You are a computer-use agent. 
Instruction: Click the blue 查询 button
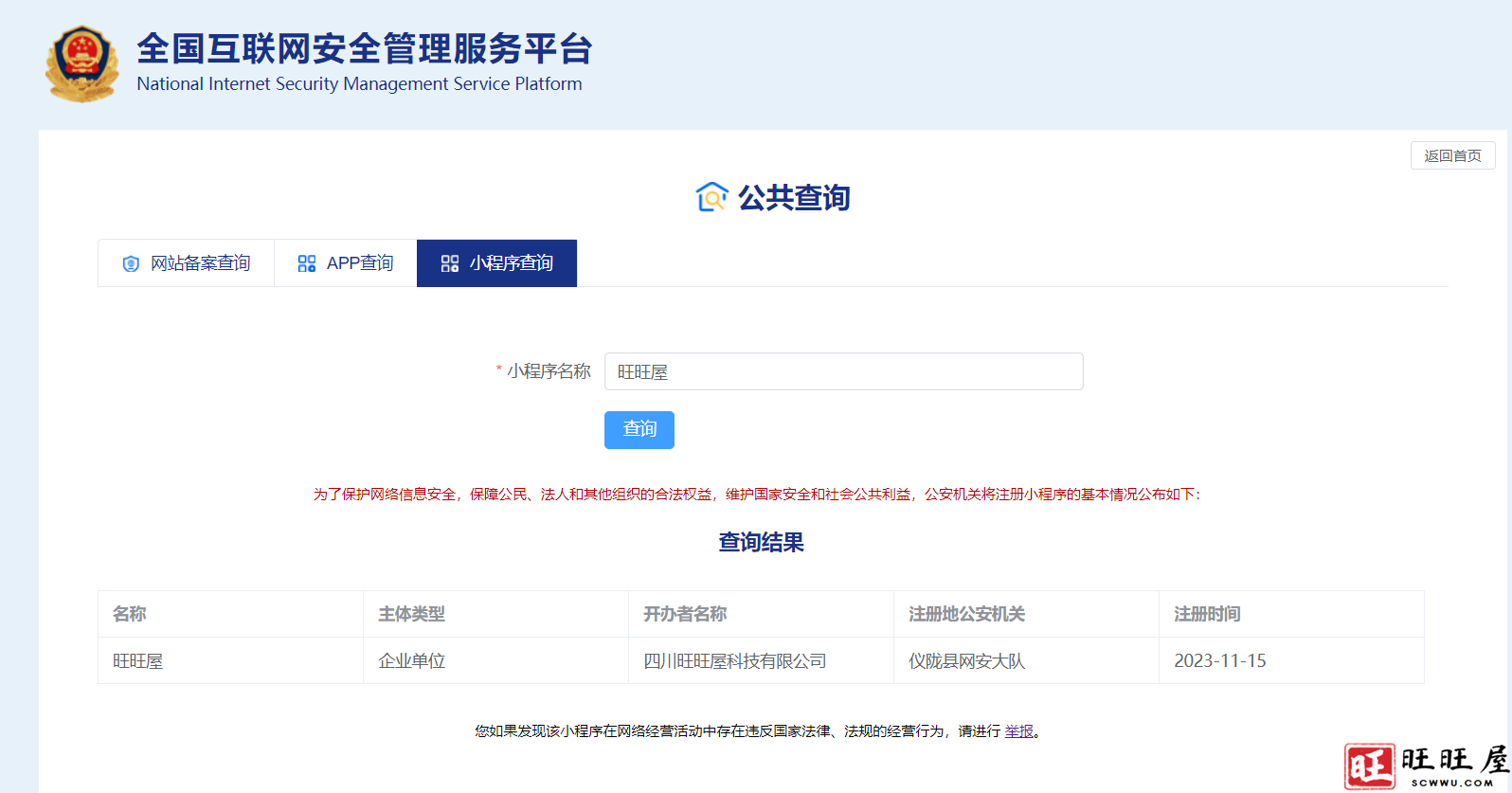click(639, 430)
